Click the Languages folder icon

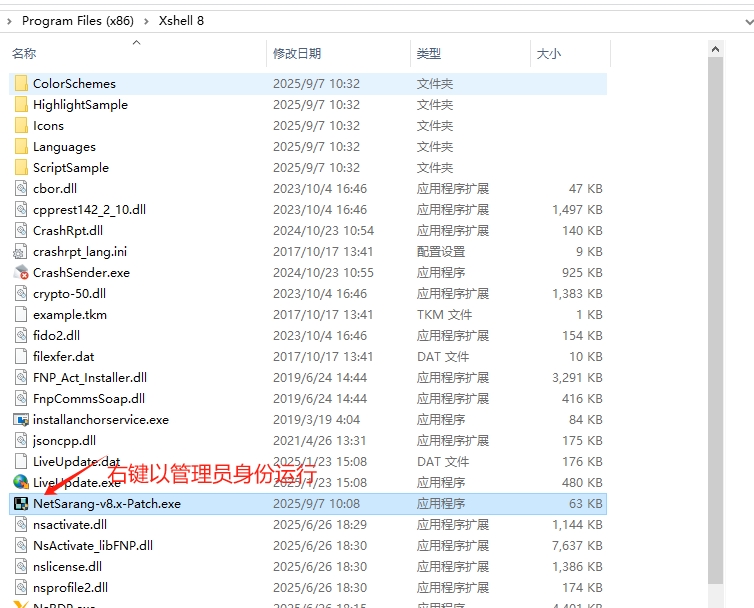[x=21, y=147]
